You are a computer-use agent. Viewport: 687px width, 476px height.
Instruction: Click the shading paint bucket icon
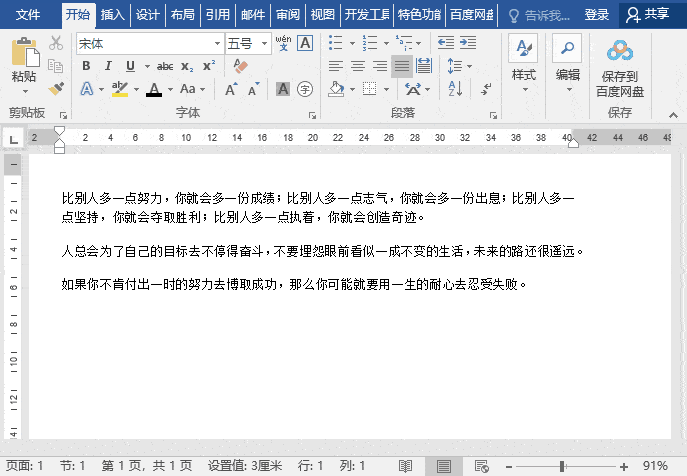click(336, 89)
